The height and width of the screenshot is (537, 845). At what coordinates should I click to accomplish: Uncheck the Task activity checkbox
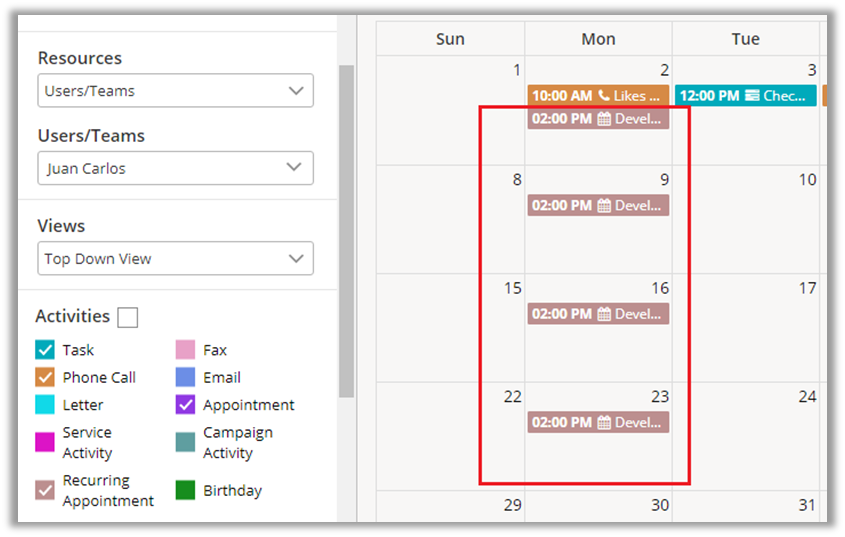point(45,350)
